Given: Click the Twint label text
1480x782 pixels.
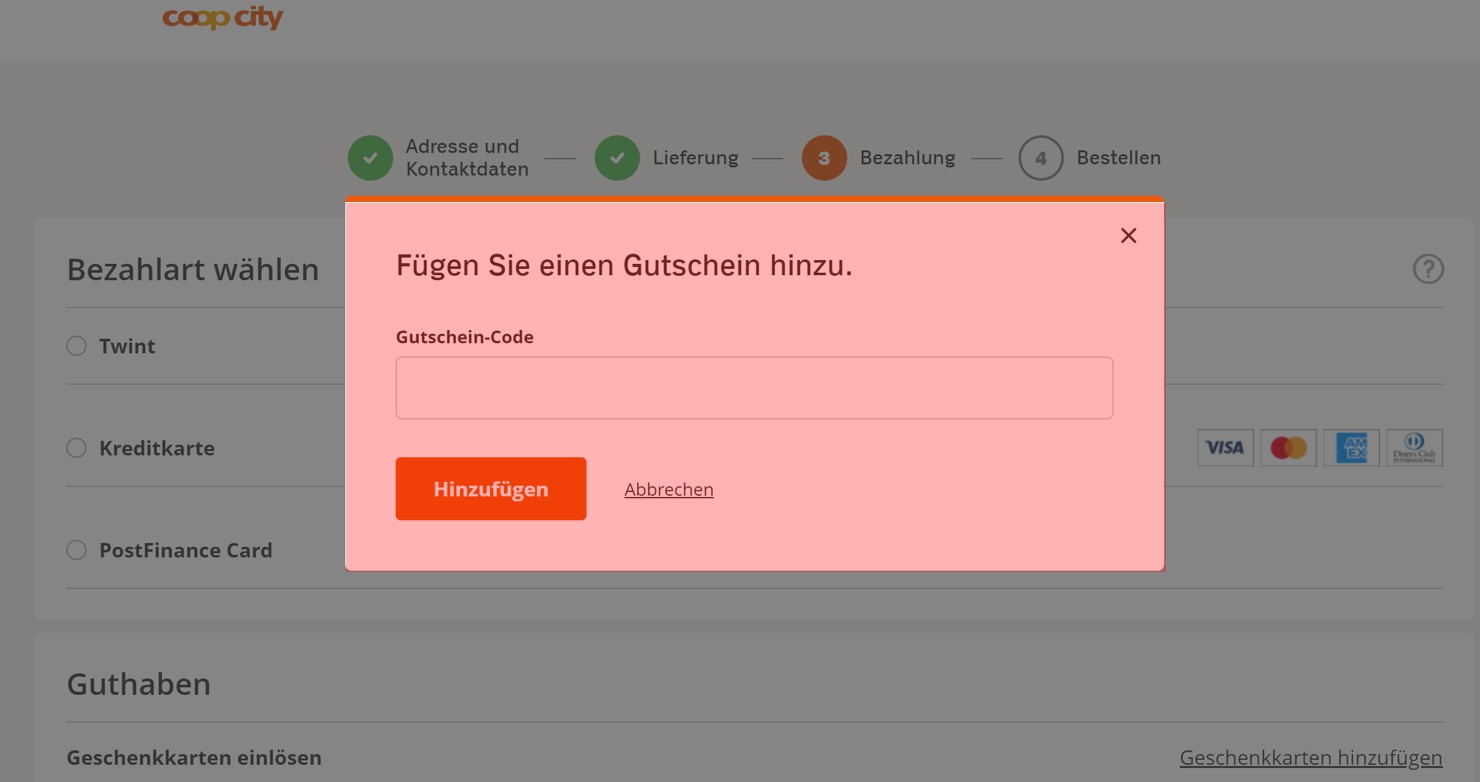Looking at the screenshot, I should (x=127, y=346).
